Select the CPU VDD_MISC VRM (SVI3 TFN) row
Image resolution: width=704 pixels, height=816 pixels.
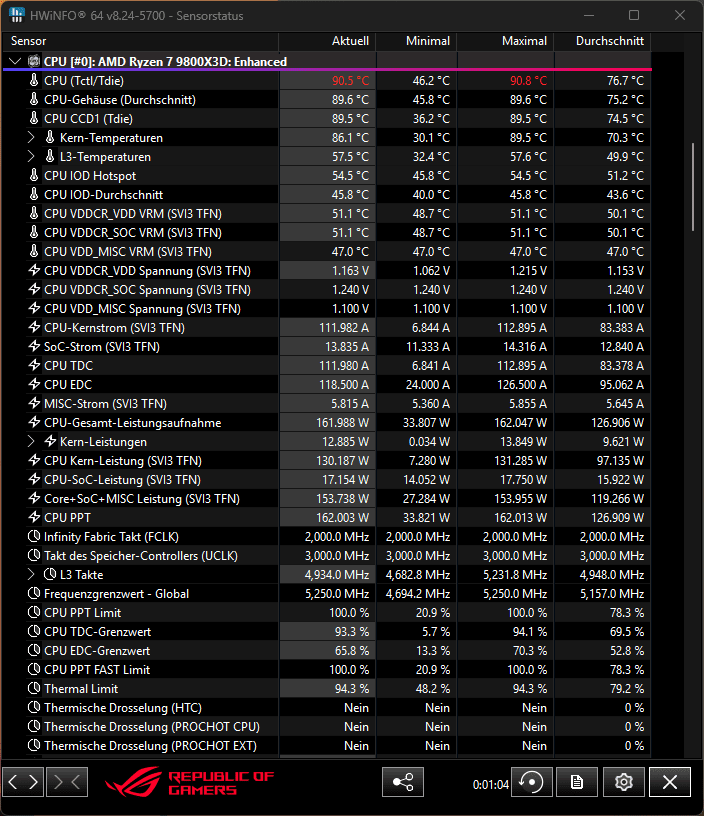click(x=327, y=251)
